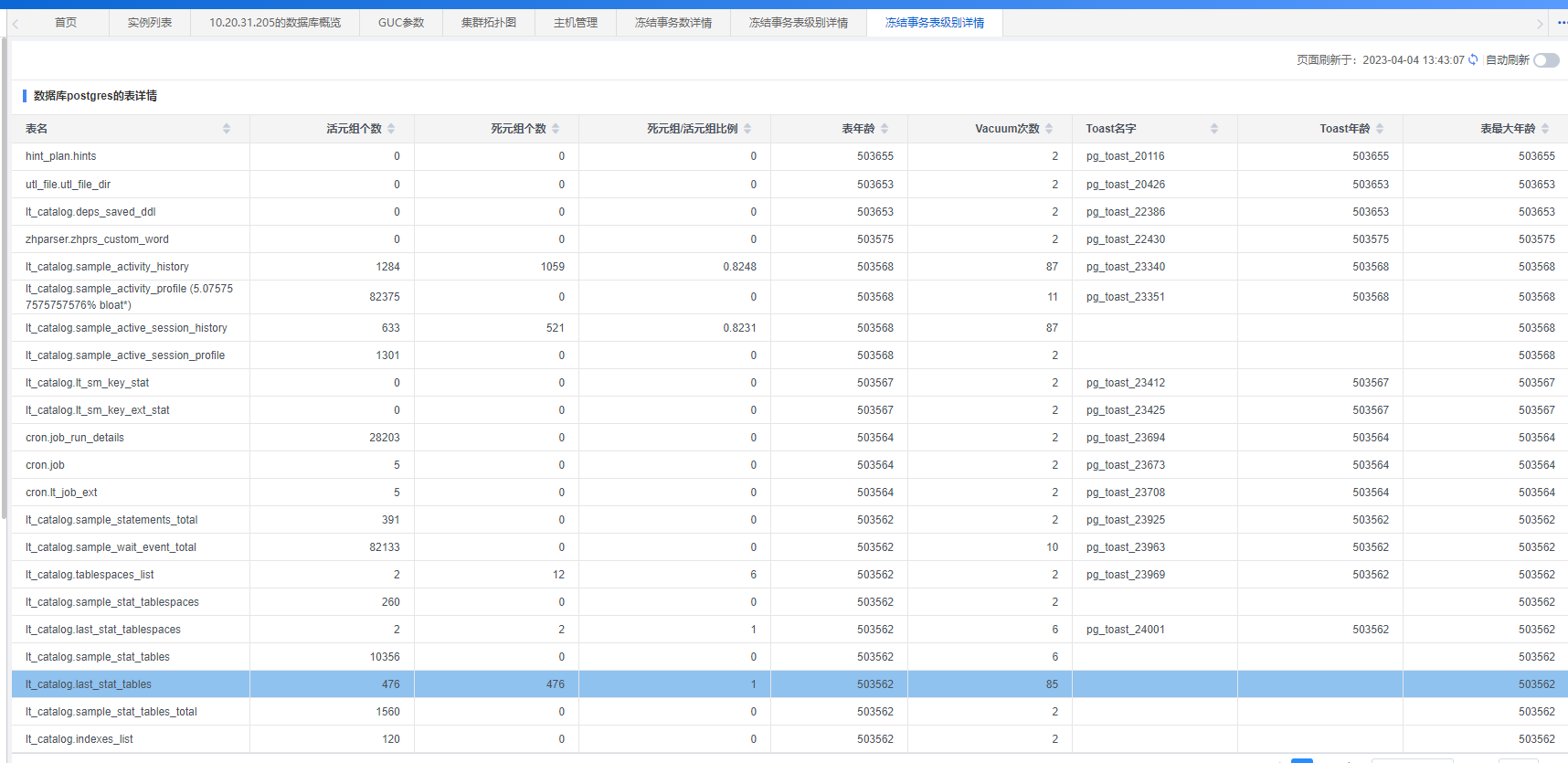Sort by 死元组个数 sort icon
This screenshot has height=763, width=1568.
click(x=556, y=129)
